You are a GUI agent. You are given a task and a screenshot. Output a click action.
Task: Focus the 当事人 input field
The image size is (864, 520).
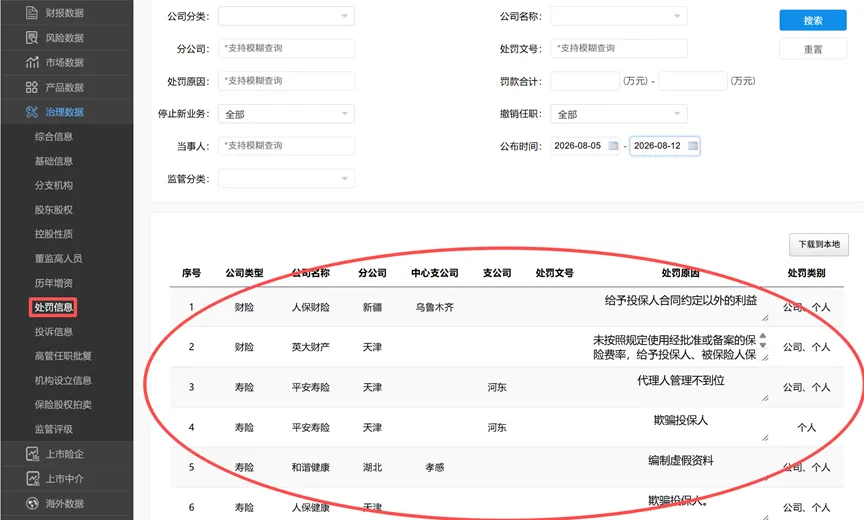(x=286, y=146)
